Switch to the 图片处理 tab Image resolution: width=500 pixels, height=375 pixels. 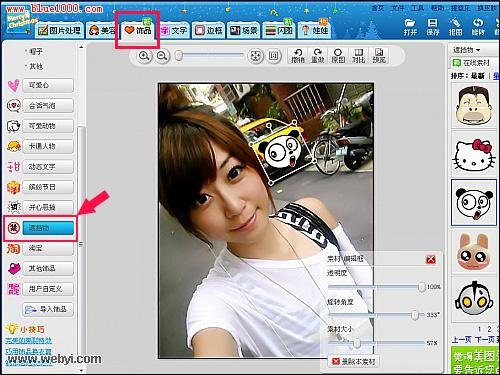pyautogui.click(x=59, y=31)
